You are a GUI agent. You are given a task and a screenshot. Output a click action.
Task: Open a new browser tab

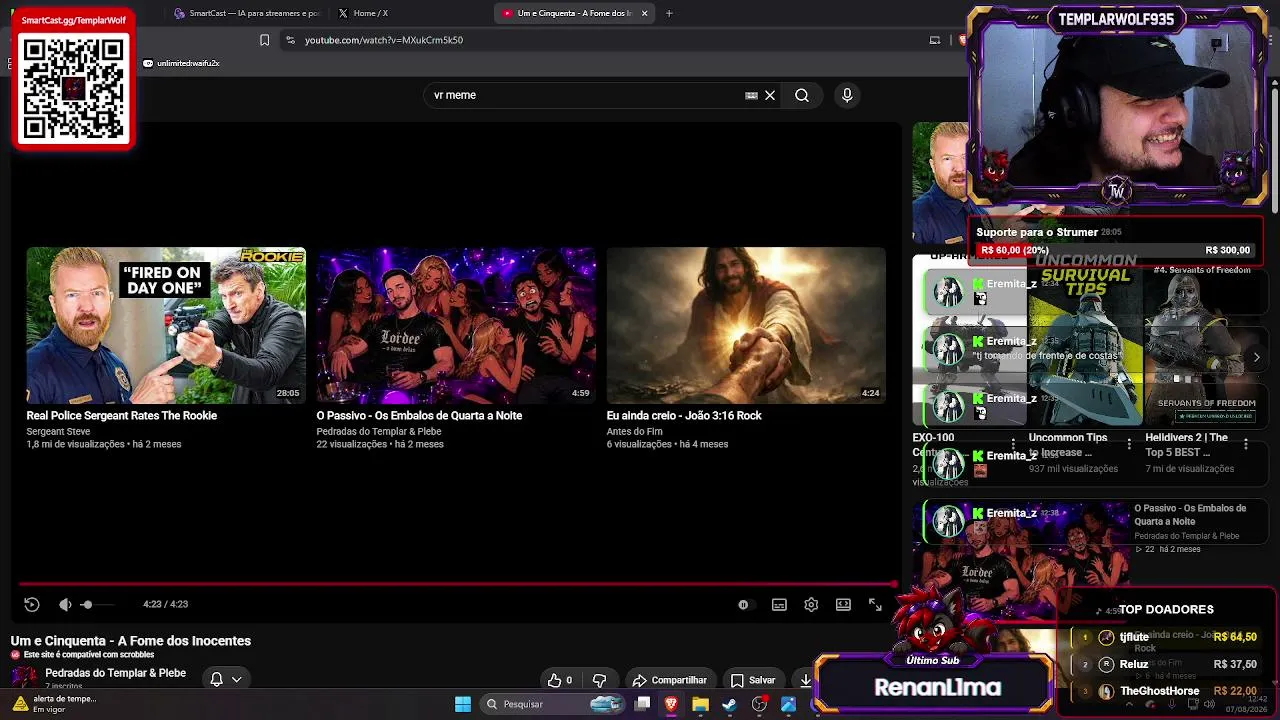[x=669, y=13]
